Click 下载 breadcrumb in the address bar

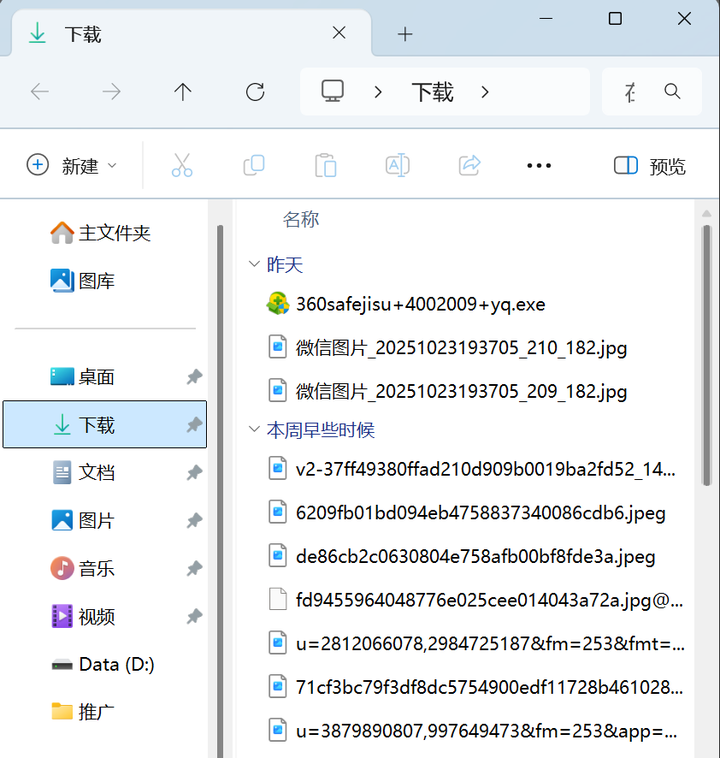coord(432,92)
